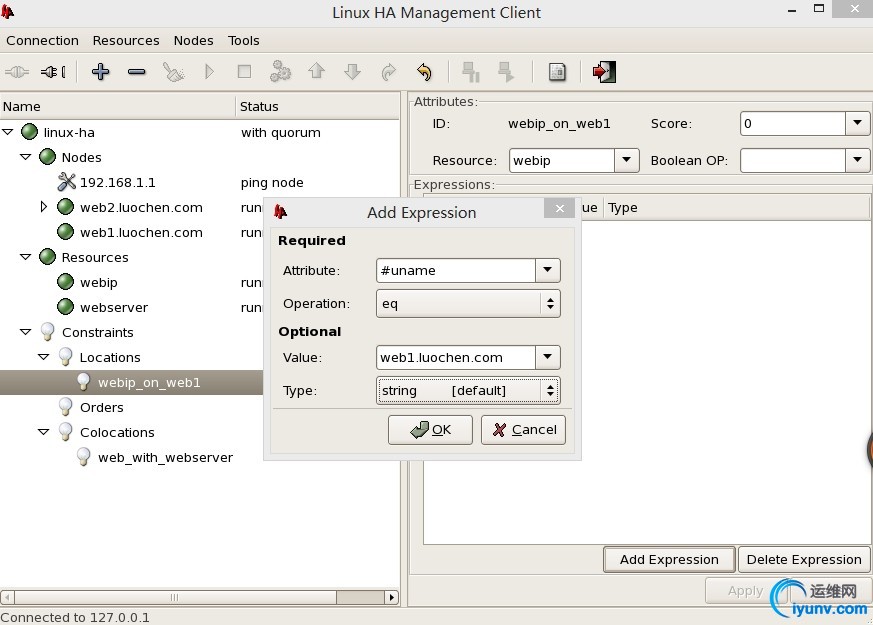Click the Type column header in Expressions

pyautogui.click(x=737, y=208)
